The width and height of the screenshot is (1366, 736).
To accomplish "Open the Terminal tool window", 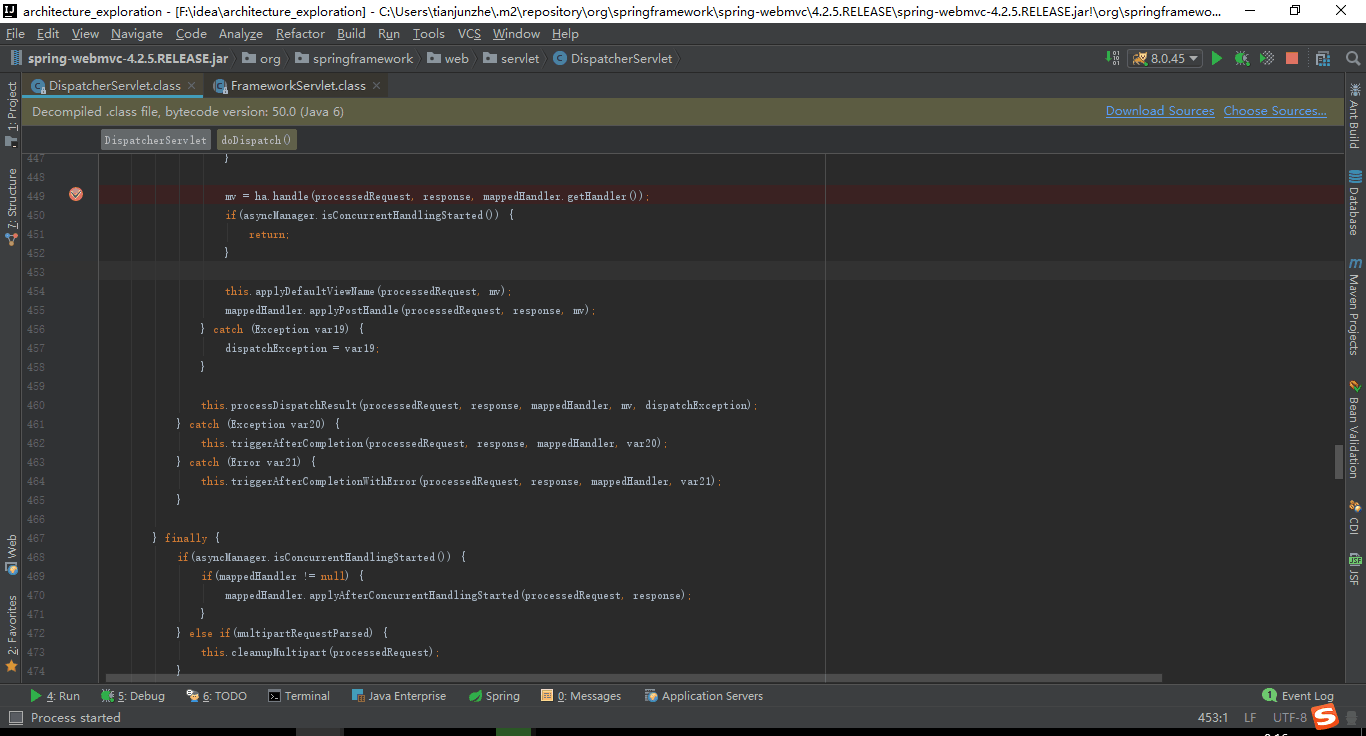I will click(x=299, y=696).
